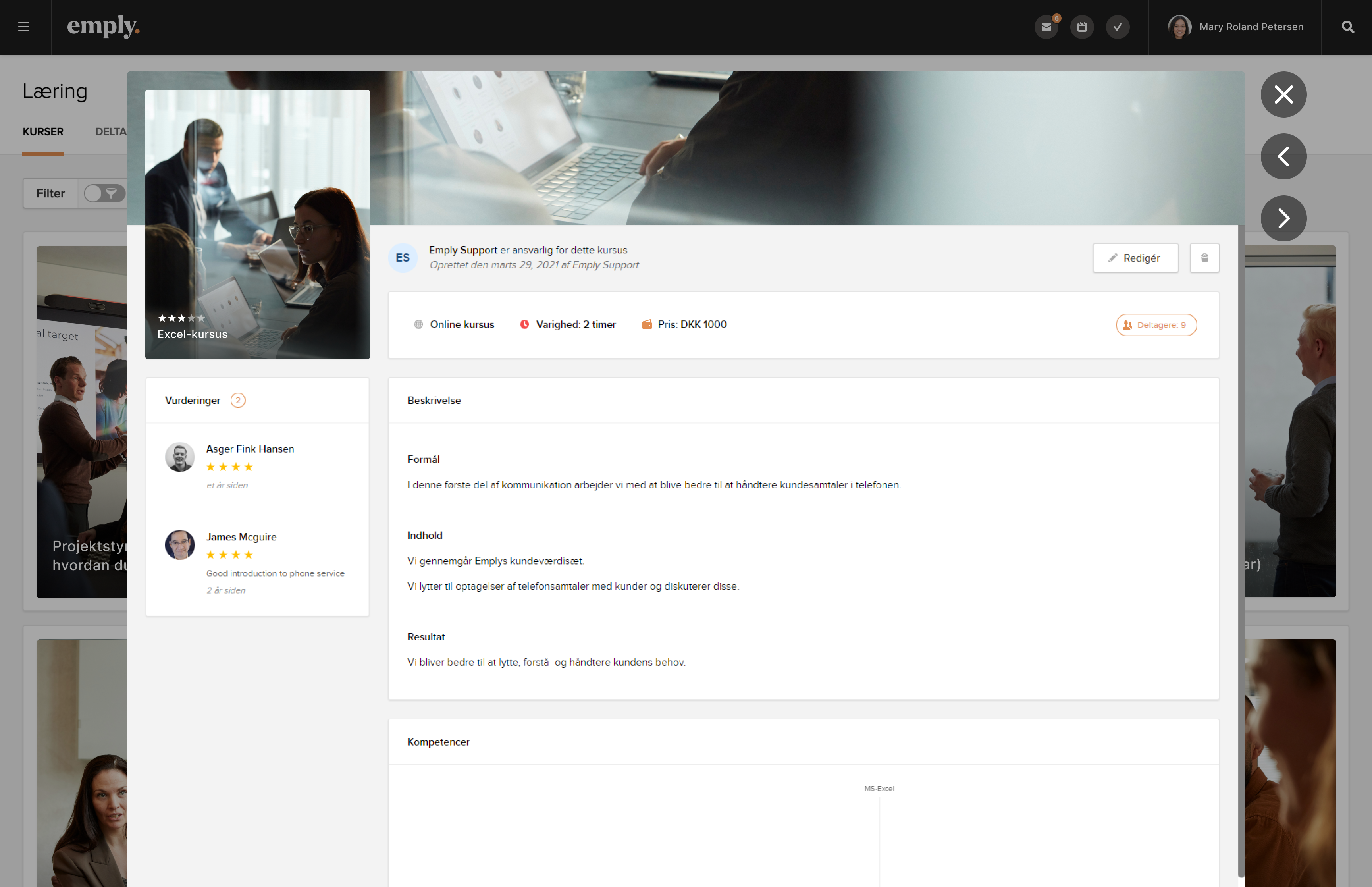Open the hamburger navigation menu
Viewport: 1372px width, 887px height.
click(x=23, y=27)
